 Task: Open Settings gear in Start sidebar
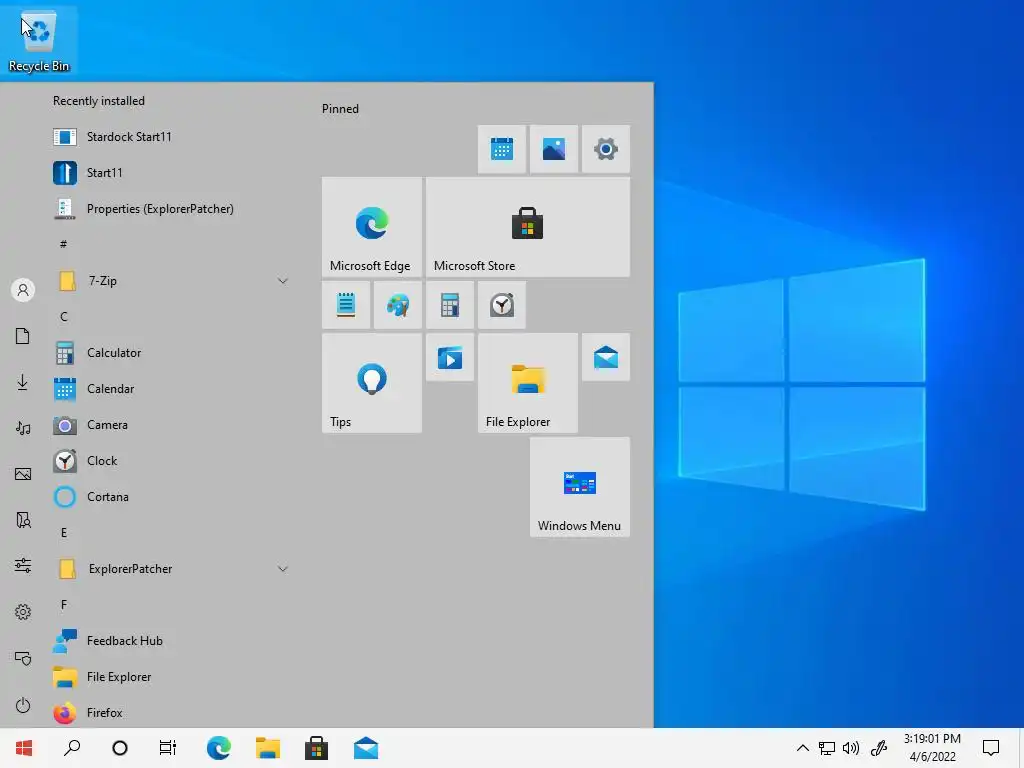coord(23,612)
